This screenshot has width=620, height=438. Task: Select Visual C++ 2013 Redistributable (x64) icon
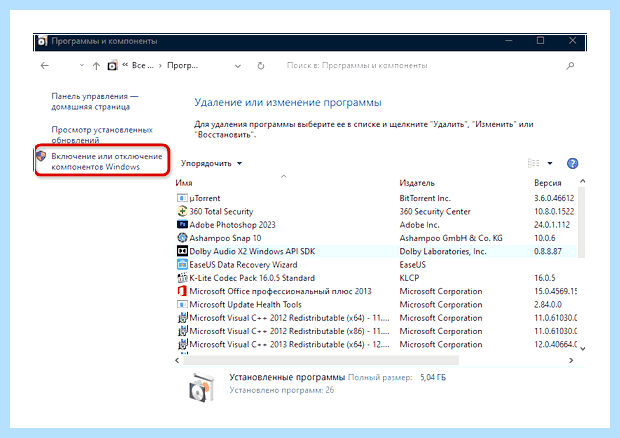coord(182,344)
